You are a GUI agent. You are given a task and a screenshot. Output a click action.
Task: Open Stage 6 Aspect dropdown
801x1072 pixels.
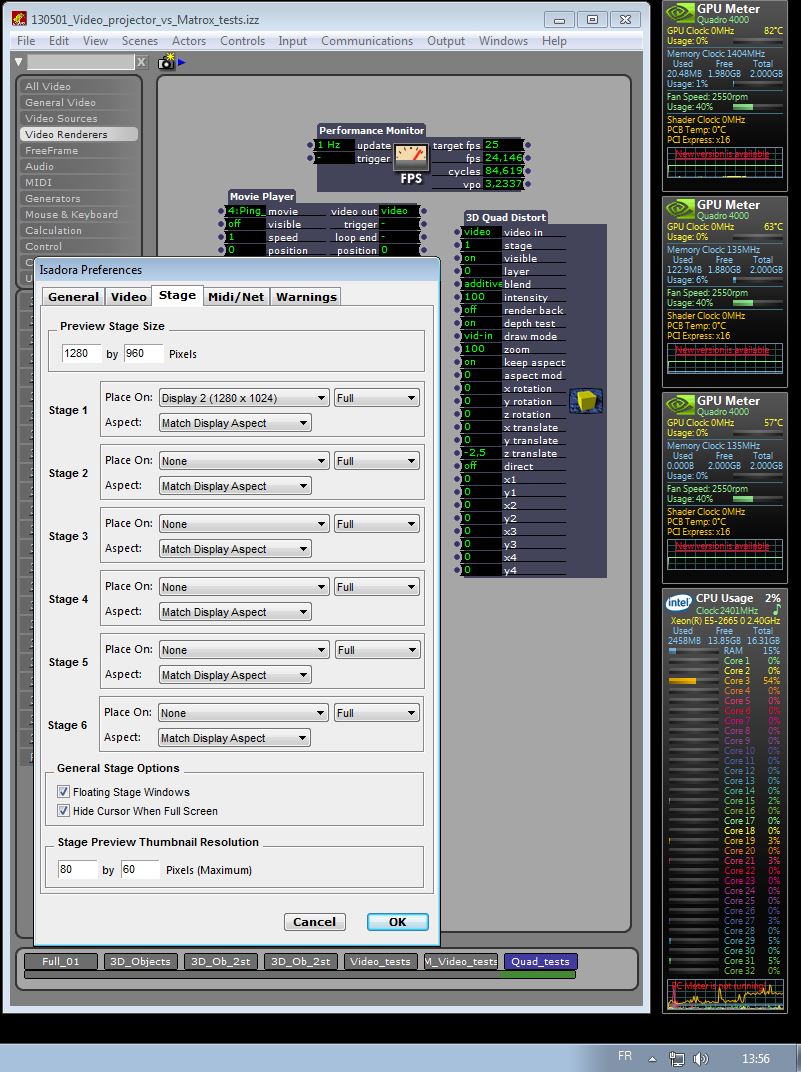pos(234,738)
